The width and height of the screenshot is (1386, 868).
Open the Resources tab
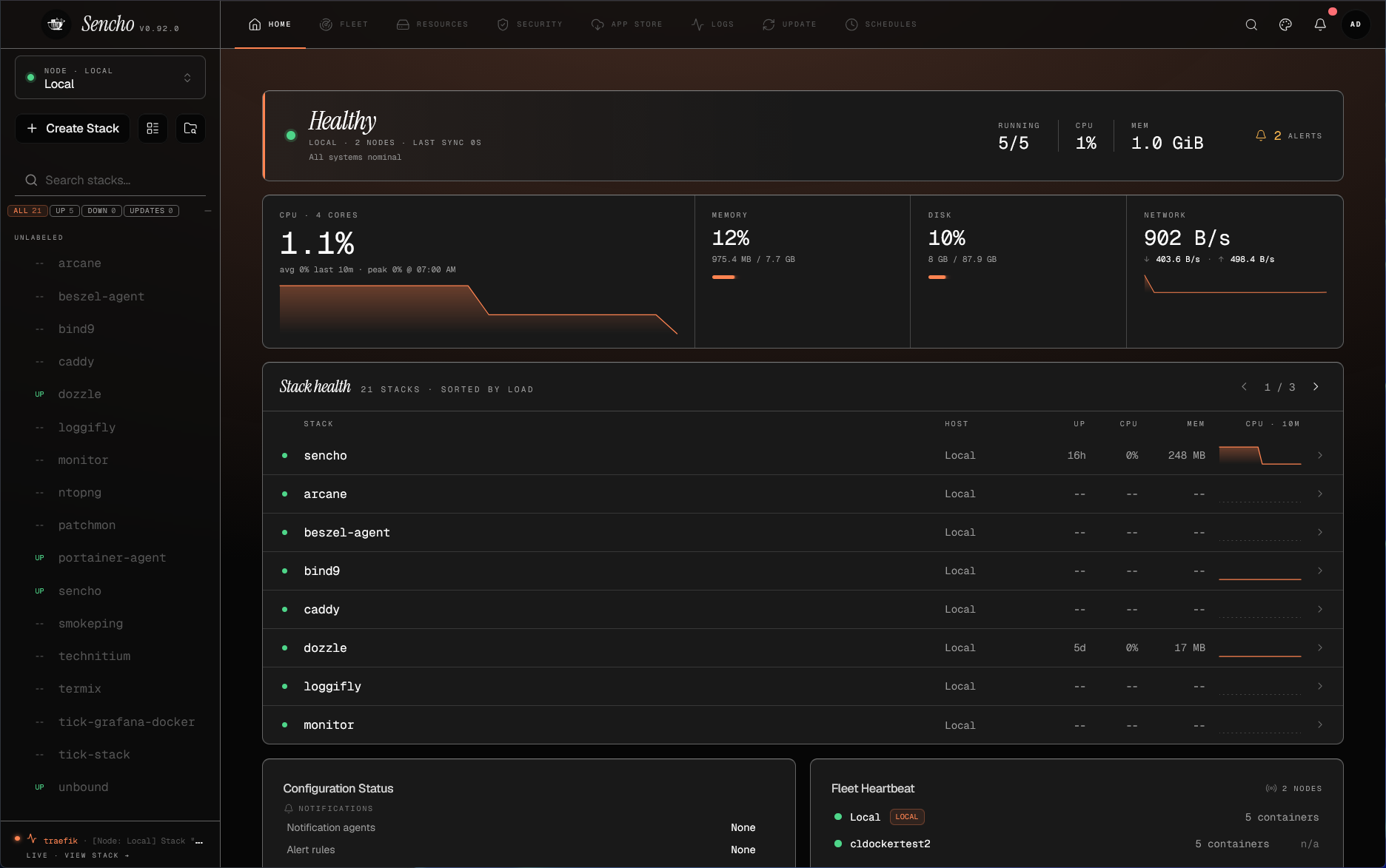click(x=432, y=24)
